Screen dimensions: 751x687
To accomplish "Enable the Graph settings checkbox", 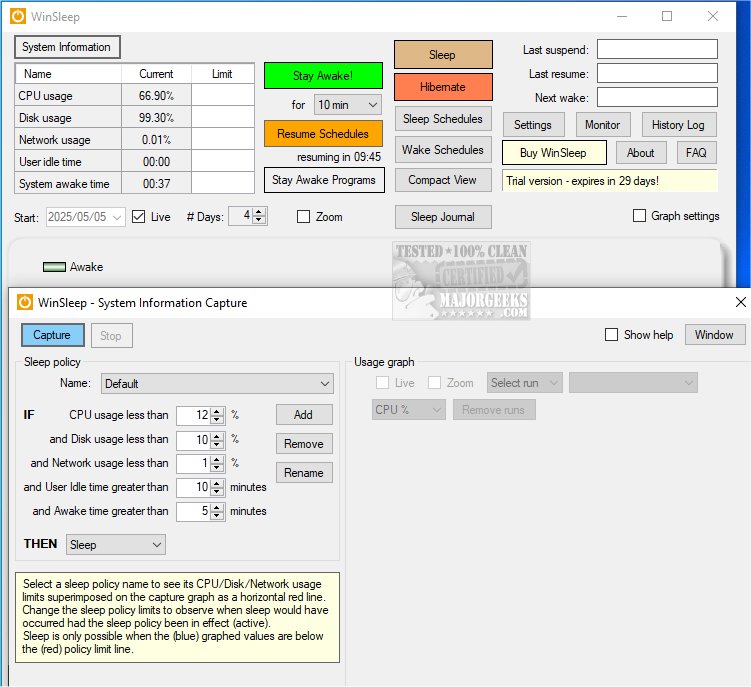I will coord(639,216).
